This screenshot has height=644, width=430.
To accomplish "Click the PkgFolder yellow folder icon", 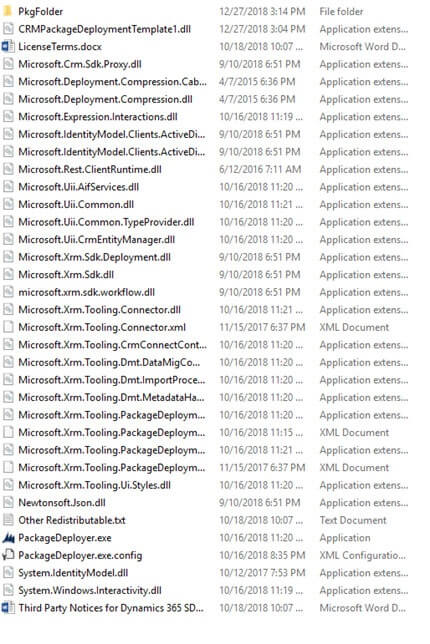I will [7, 12].
